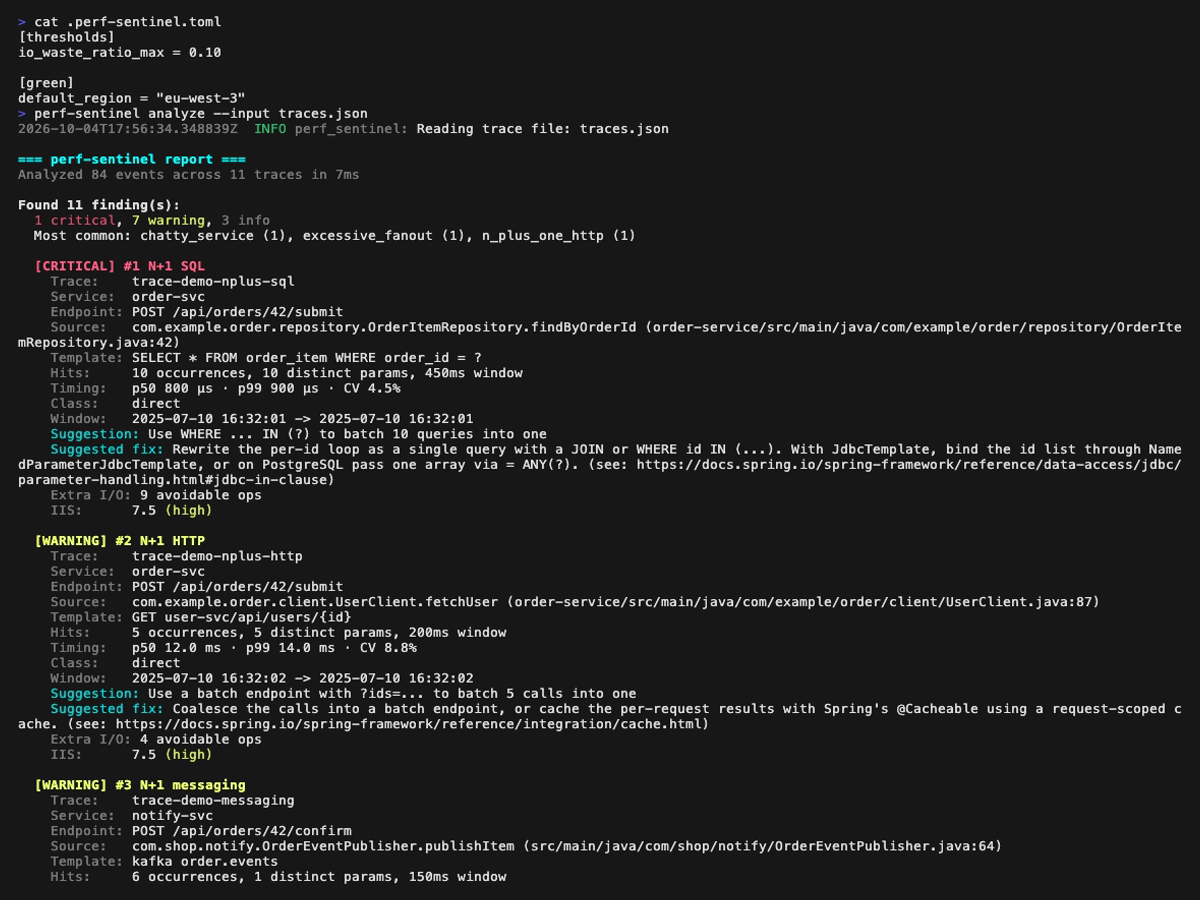The width and height of the screenshot is (1200, 900).
Task: Select endpoint 'POST /api/orders/42/confirm'
Action: (x=242, y=831)
